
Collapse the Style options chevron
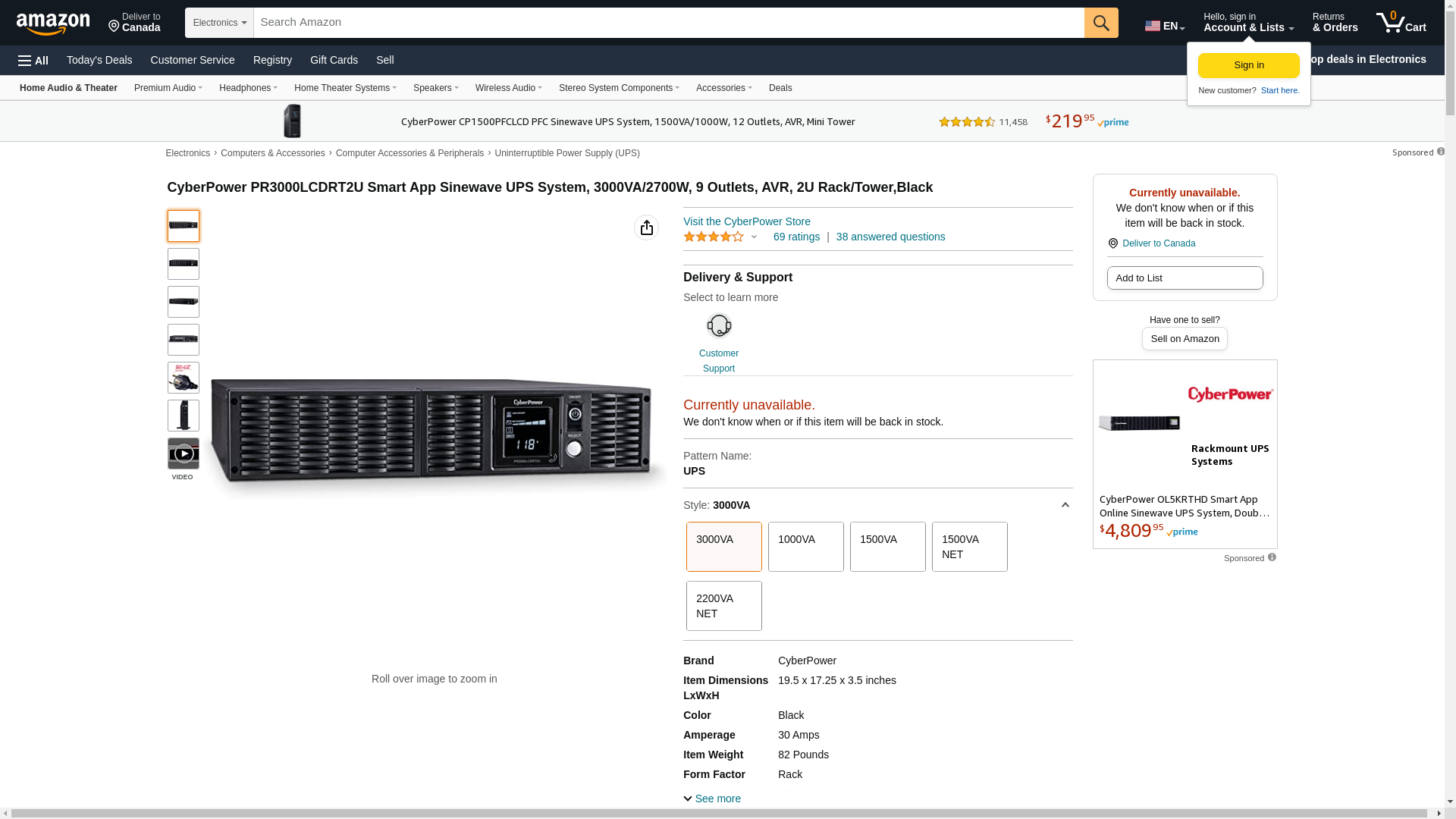(1065, 505)
